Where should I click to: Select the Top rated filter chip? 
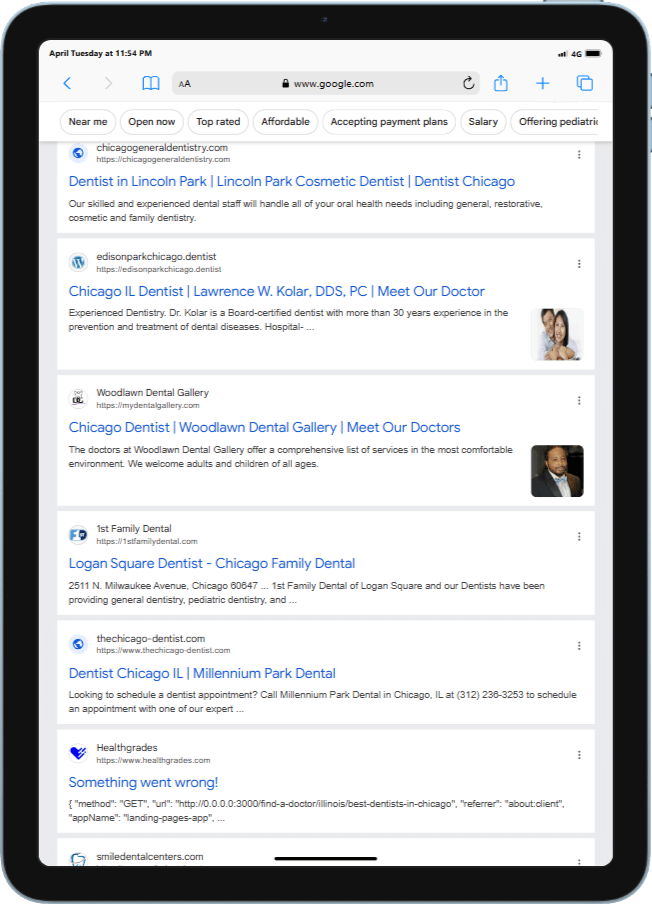click(218, 122)
